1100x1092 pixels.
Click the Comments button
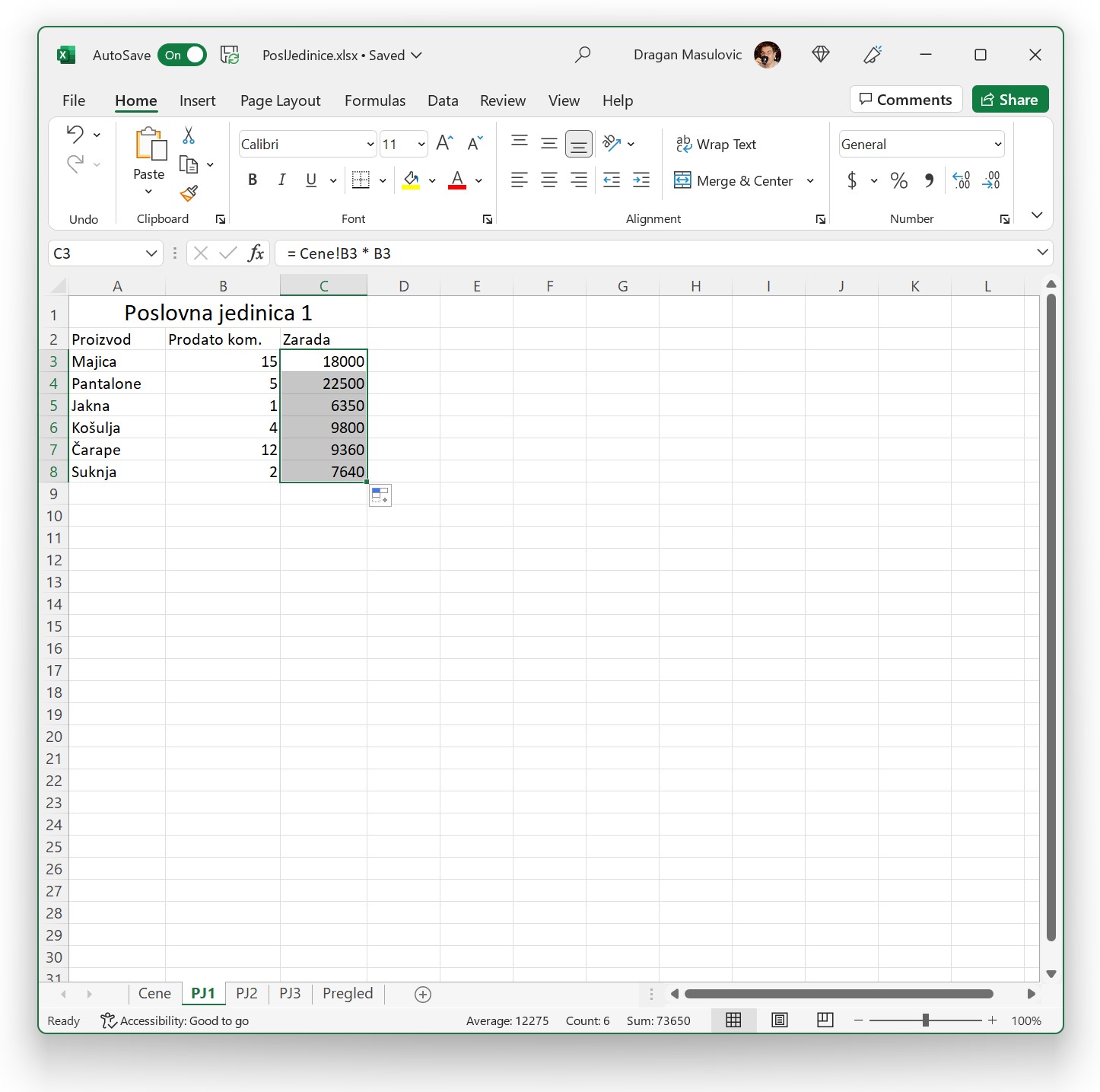pos(906,100)
